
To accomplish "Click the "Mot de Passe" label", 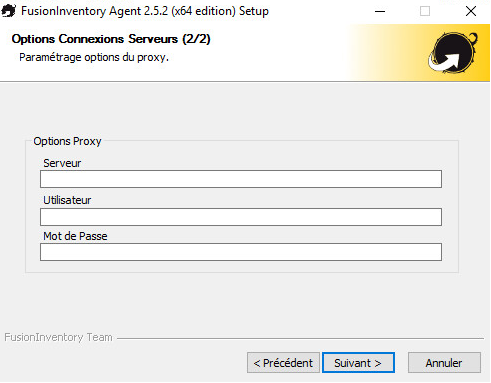I will 75,236.
